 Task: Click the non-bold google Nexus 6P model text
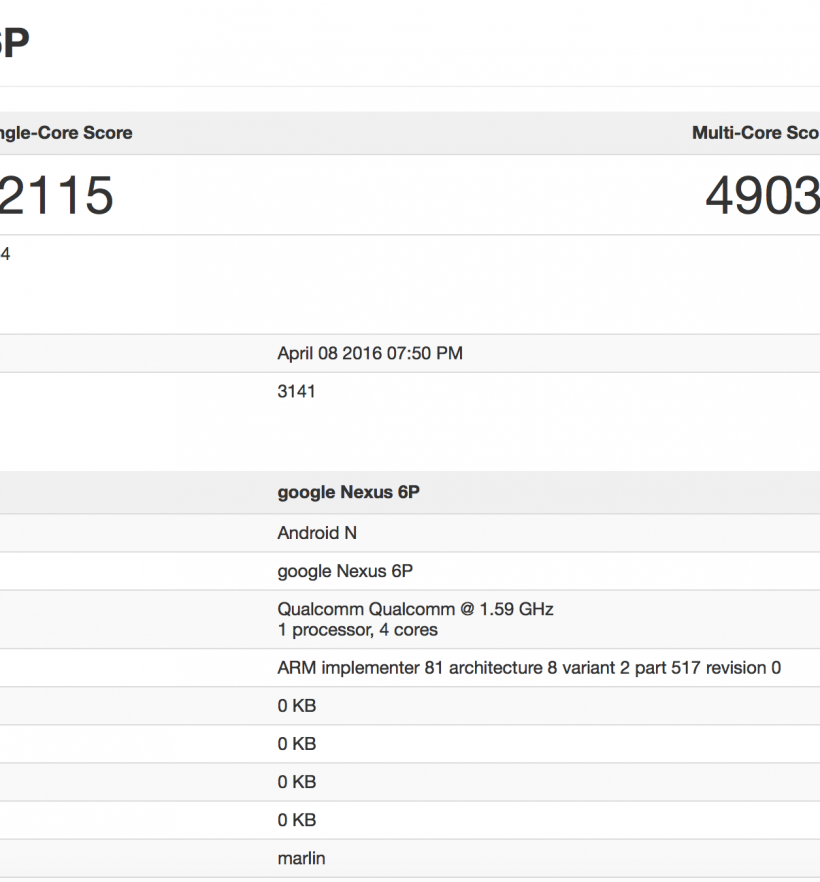click(x=345, y=571)
